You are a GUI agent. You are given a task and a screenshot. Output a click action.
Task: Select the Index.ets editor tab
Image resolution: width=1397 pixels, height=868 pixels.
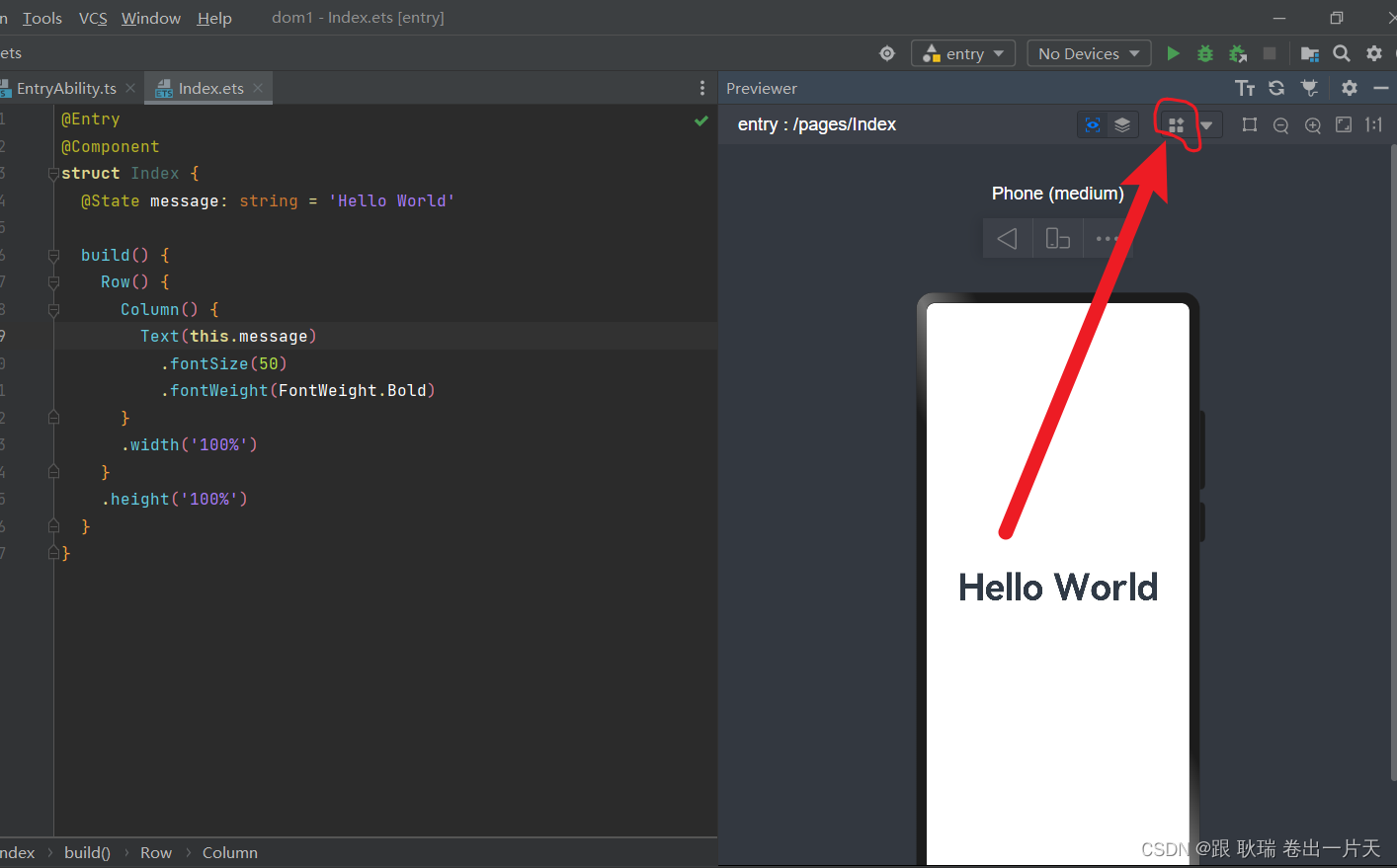[209, 88]
